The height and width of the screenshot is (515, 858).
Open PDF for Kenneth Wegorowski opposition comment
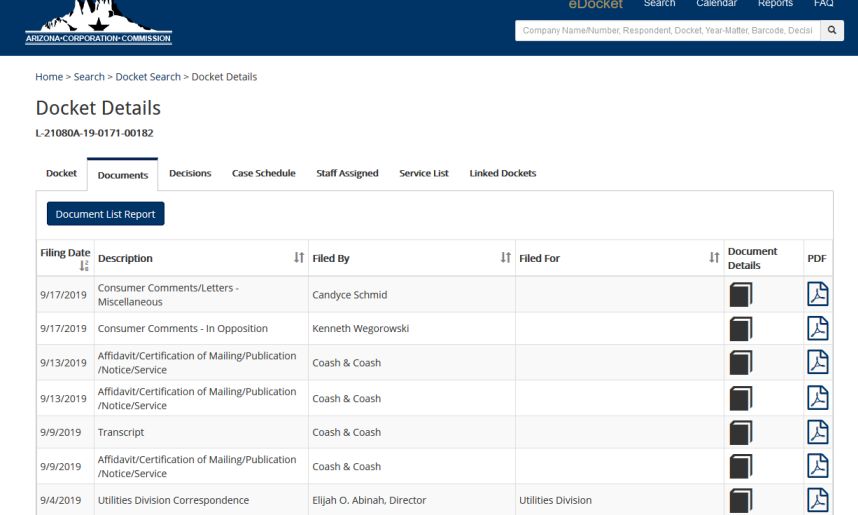point(818,329)
